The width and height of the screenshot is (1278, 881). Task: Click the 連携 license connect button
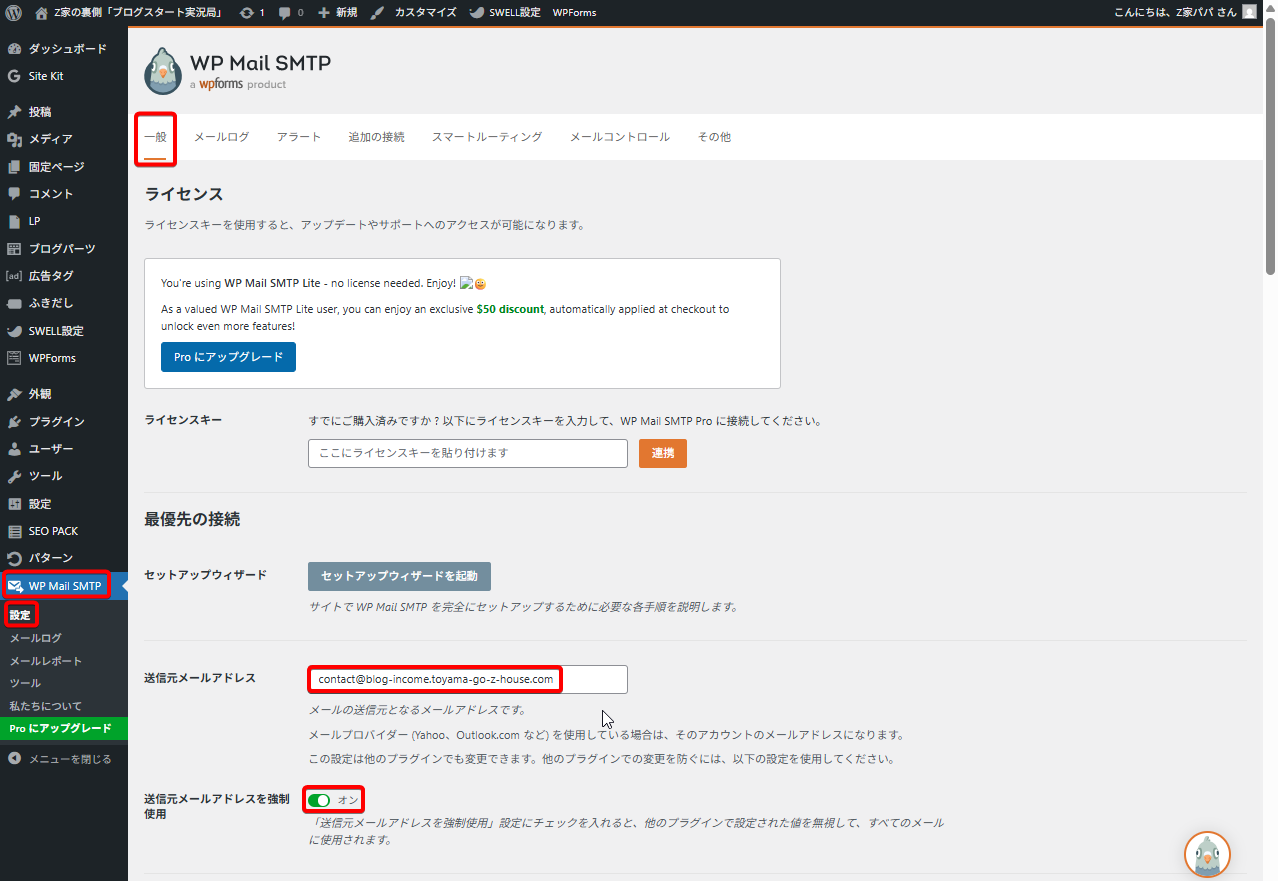(662, 453)
